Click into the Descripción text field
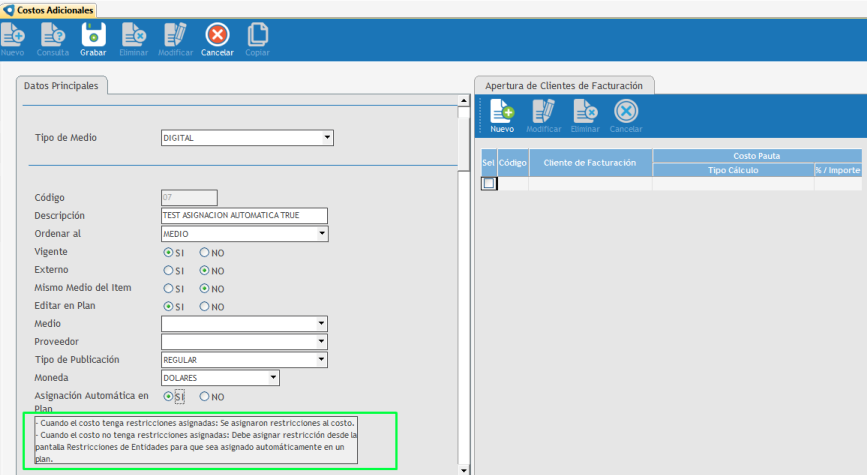This screenshot has width=867, height=475. [244, 216]
